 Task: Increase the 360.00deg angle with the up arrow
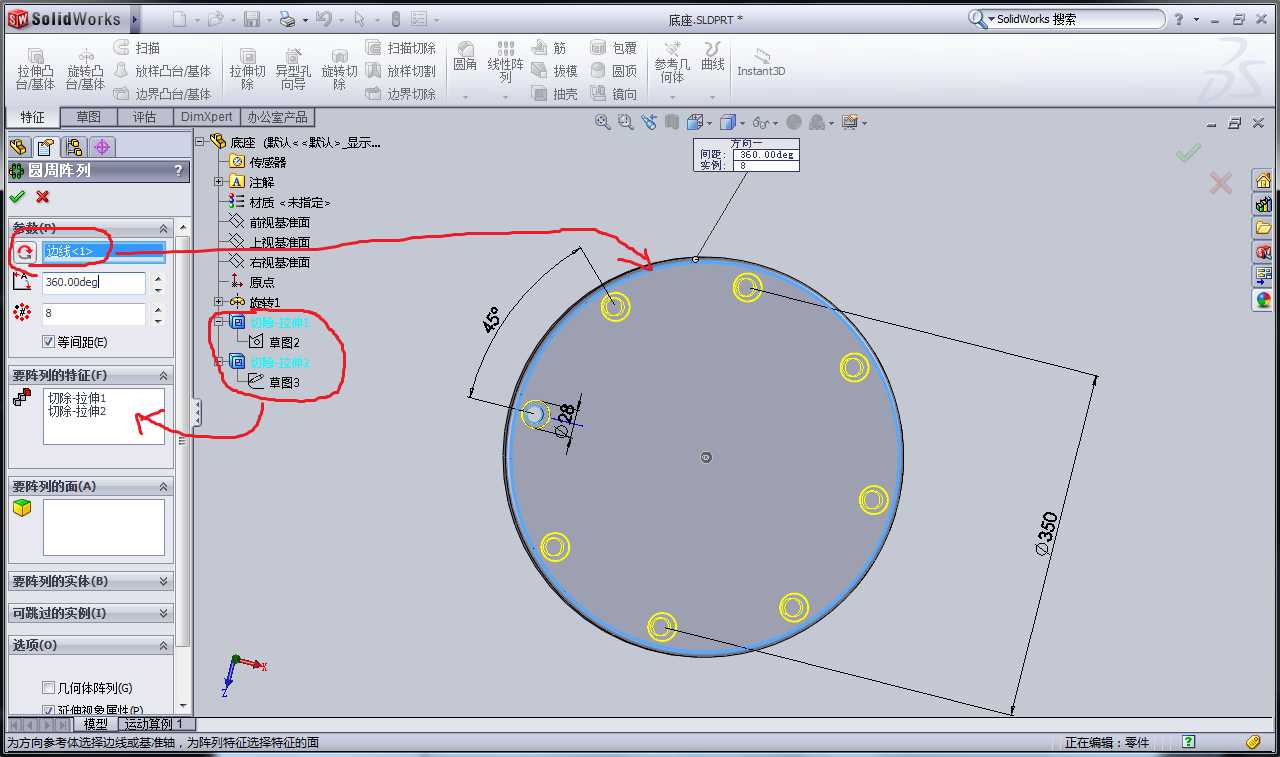pyautogui.click(x=158, y=277)
